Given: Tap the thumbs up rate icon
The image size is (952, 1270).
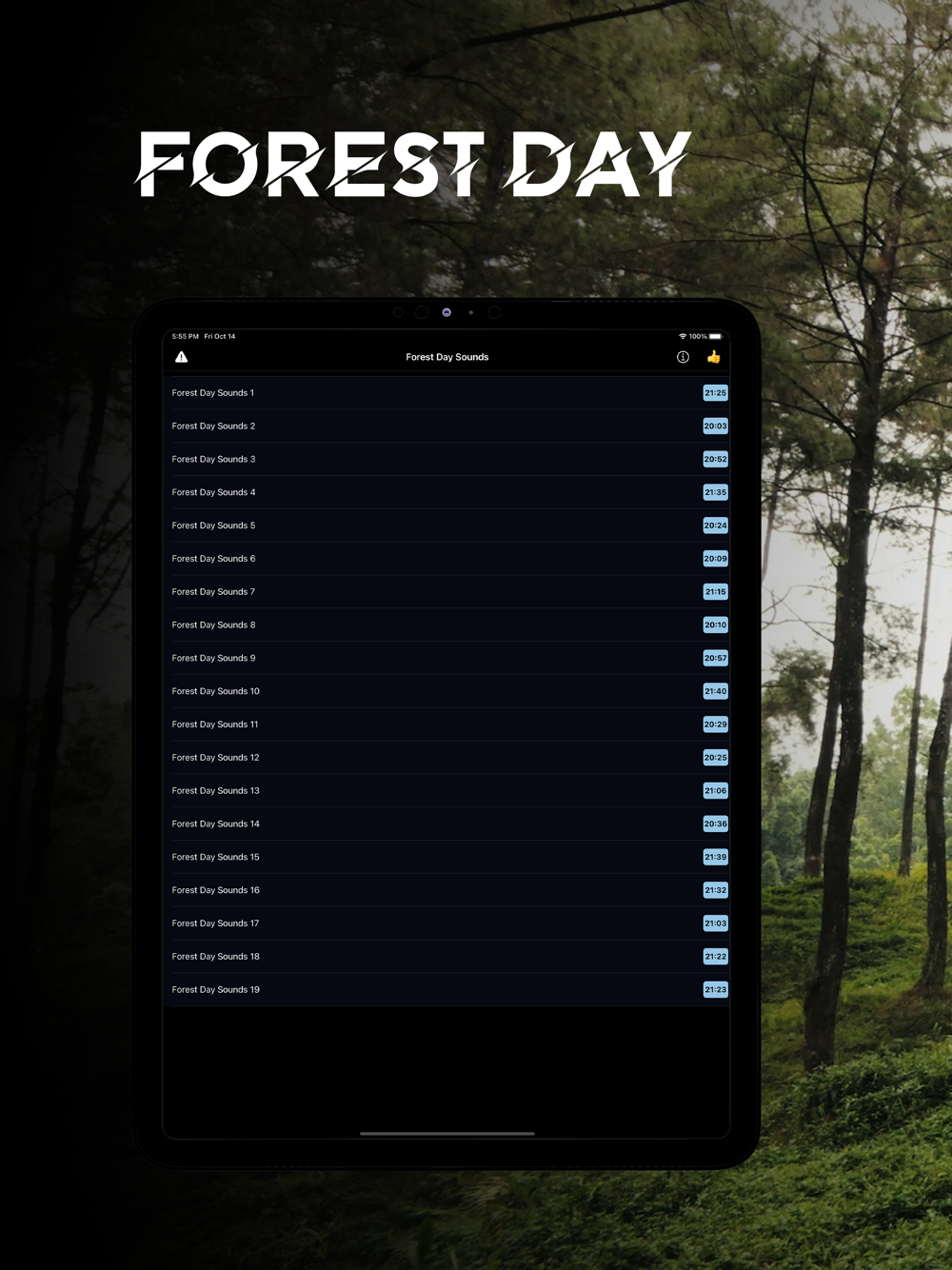Looking at the screenshot, I should (x=713, y=357).
